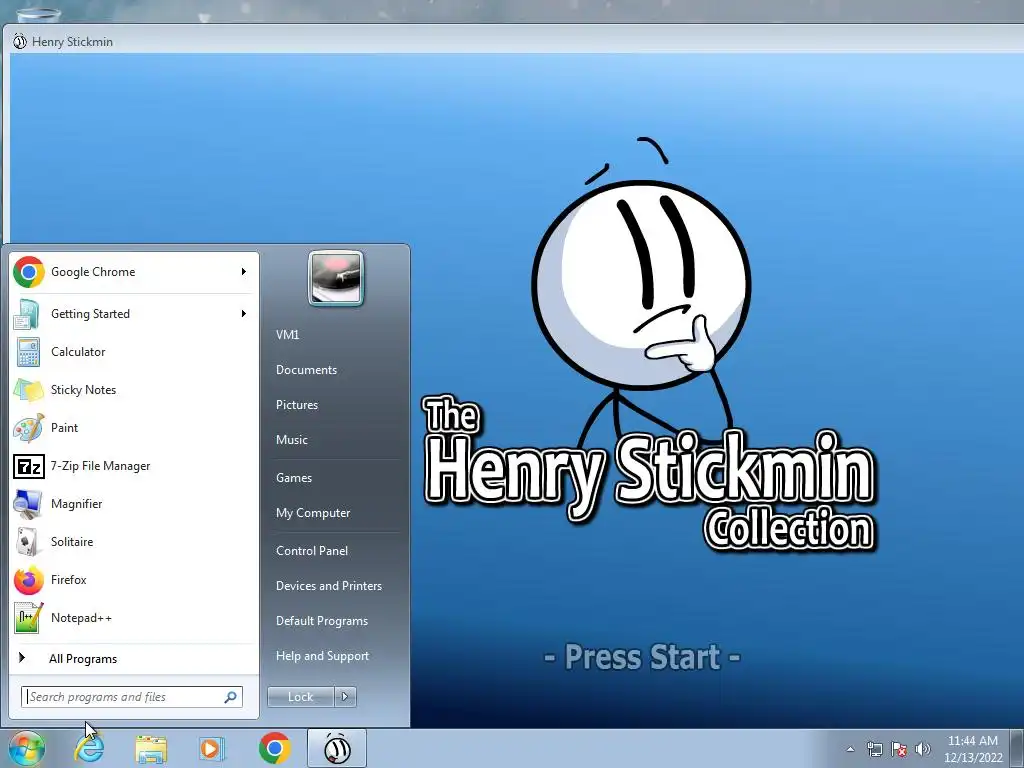Click the taskbar clock and date
The height and width of the screenshot is (768, 1024).
[973, 749]
